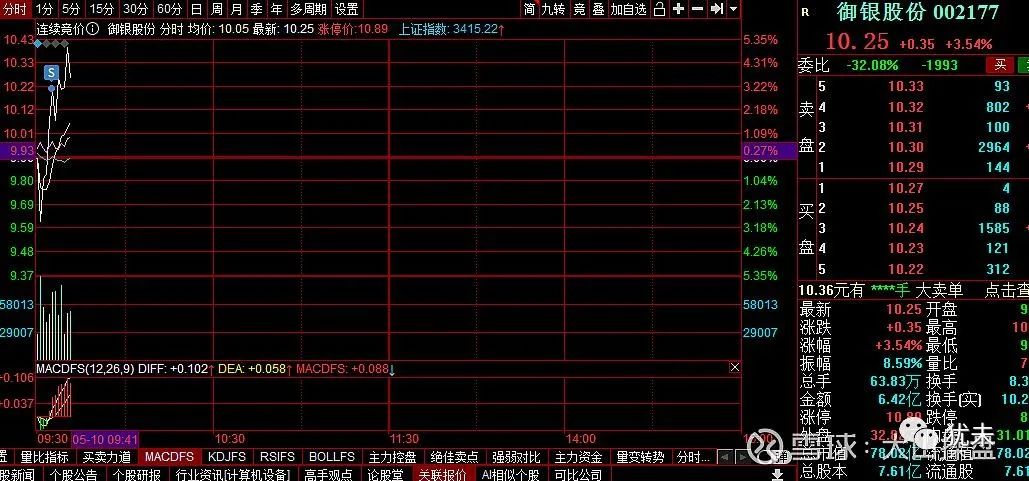
Task: Switch to 60分 chart period
Action: (x=169, y=9)
